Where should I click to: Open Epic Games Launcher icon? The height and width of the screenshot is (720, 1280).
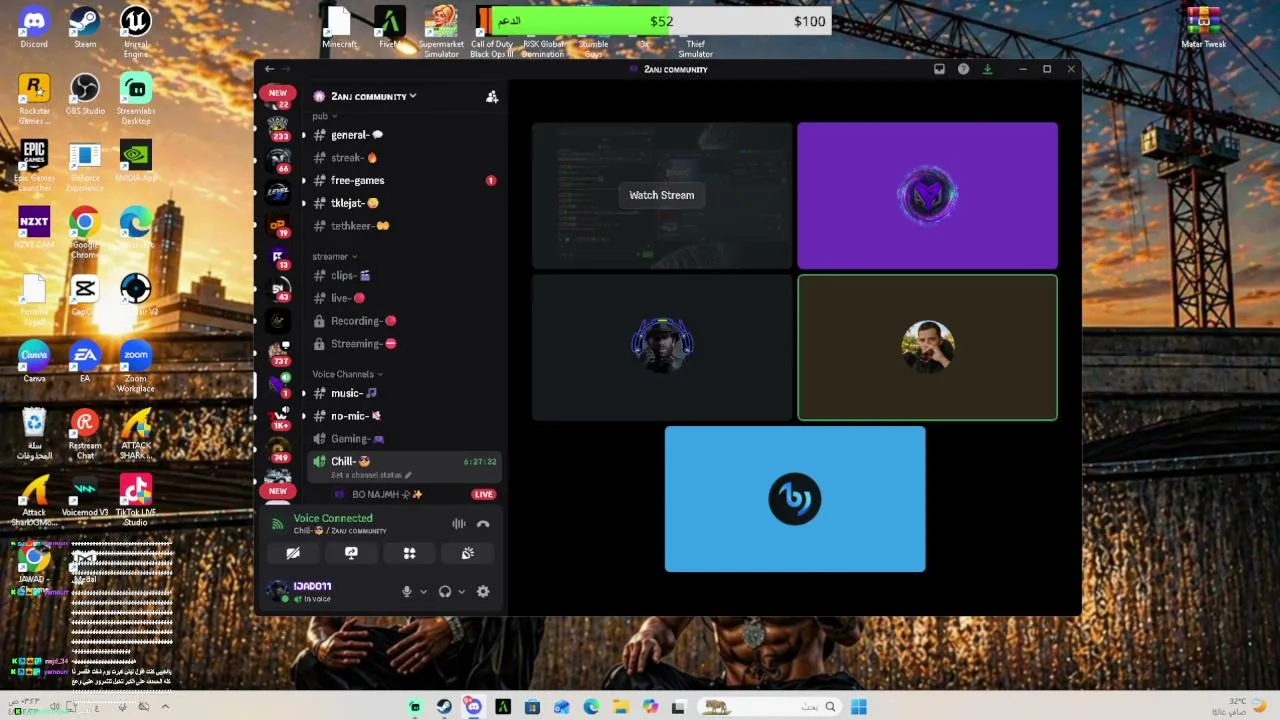(34, 165)
